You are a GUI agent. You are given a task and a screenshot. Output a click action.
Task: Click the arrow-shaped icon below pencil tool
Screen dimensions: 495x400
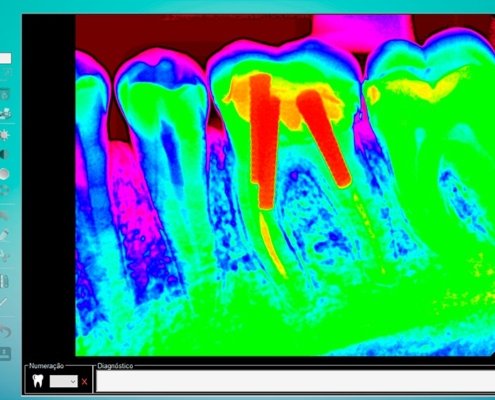point(4,256)
